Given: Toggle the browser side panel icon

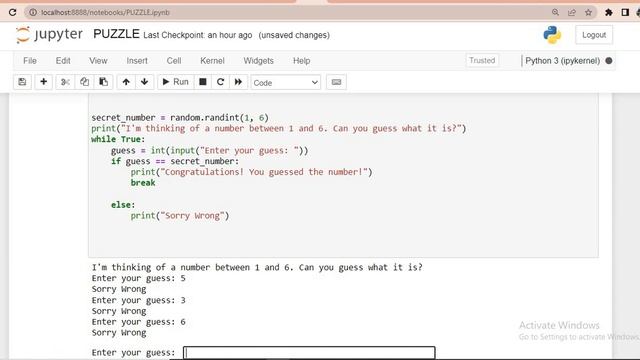Looking at the screenshot, I should 625,12.
